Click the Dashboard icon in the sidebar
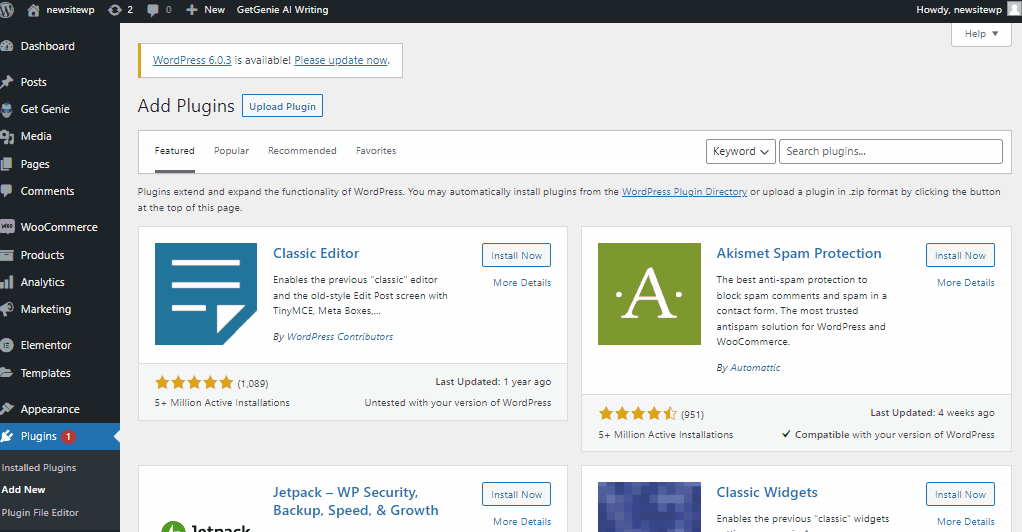Viewport: 1022px width, 532px height. point(7,46)
